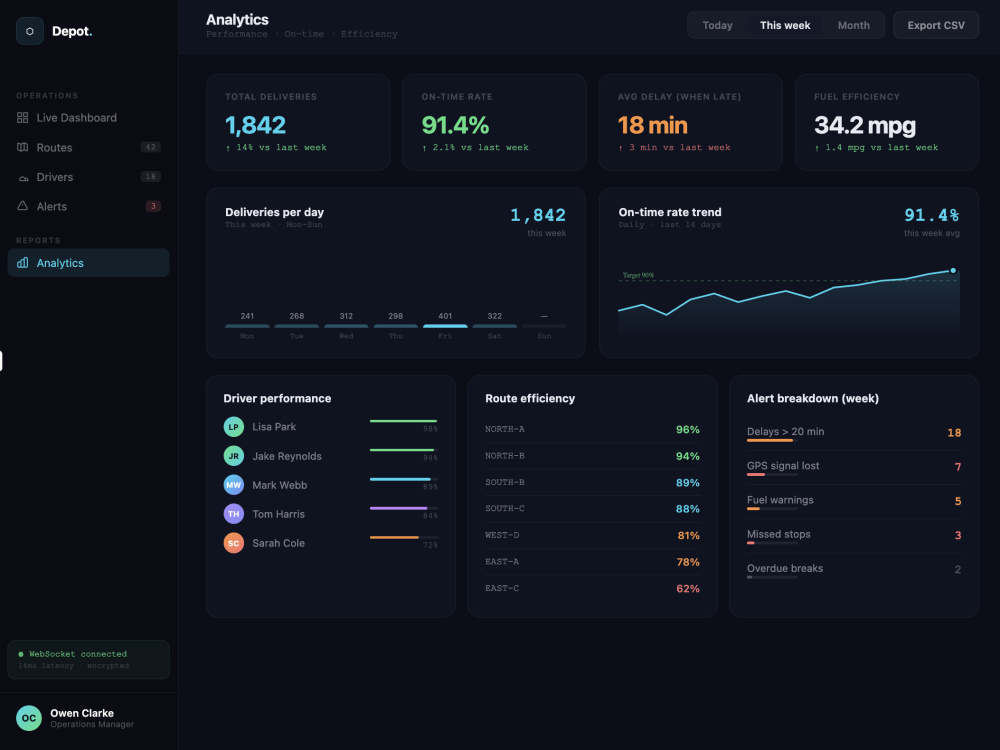
Task: Click the SOUTH-B route row
Action: [x=592, y=482]
